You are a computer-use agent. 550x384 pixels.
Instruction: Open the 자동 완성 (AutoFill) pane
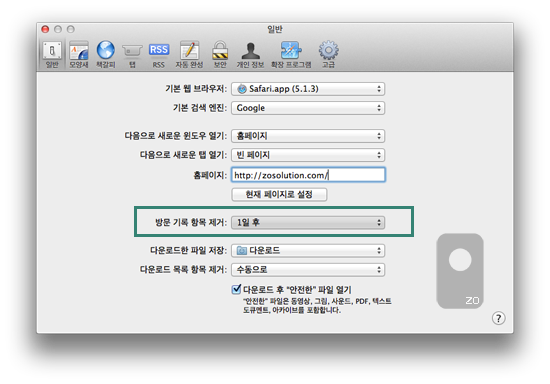(189, 54)
